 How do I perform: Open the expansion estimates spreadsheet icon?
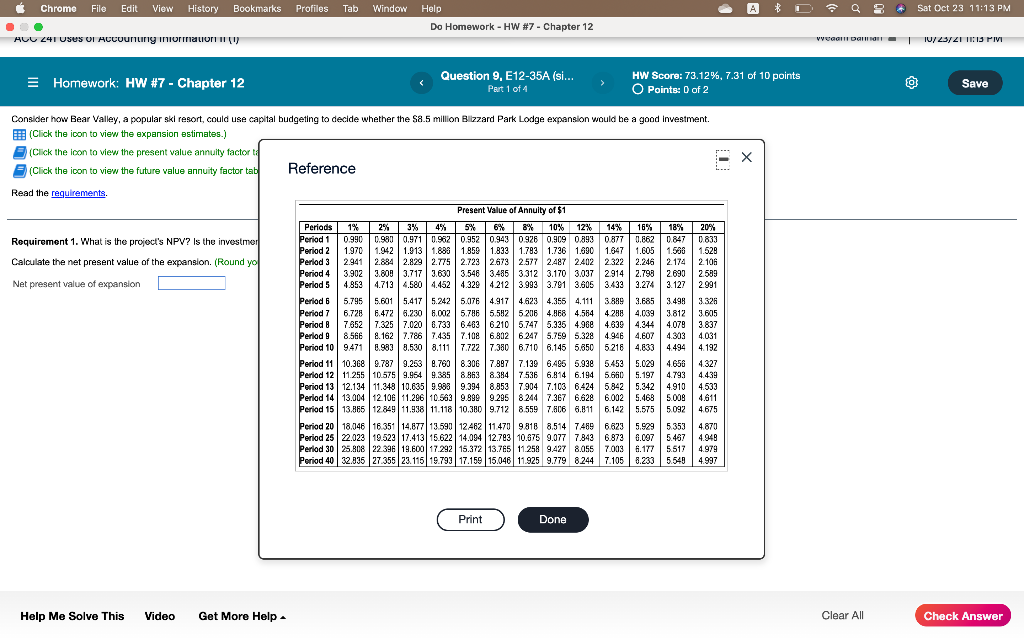(x=18, y=133)
